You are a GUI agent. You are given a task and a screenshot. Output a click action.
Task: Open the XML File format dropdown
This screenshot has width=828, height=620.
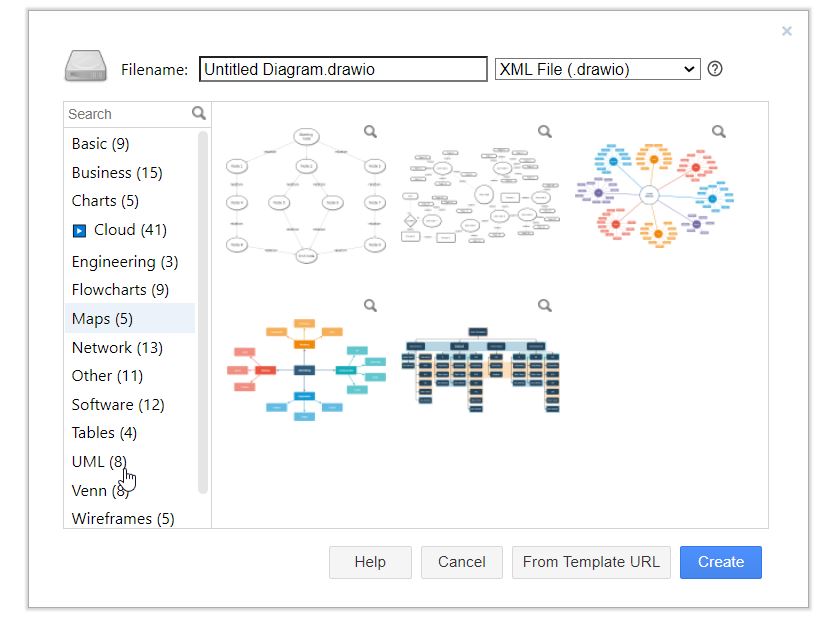click(597, 69)
